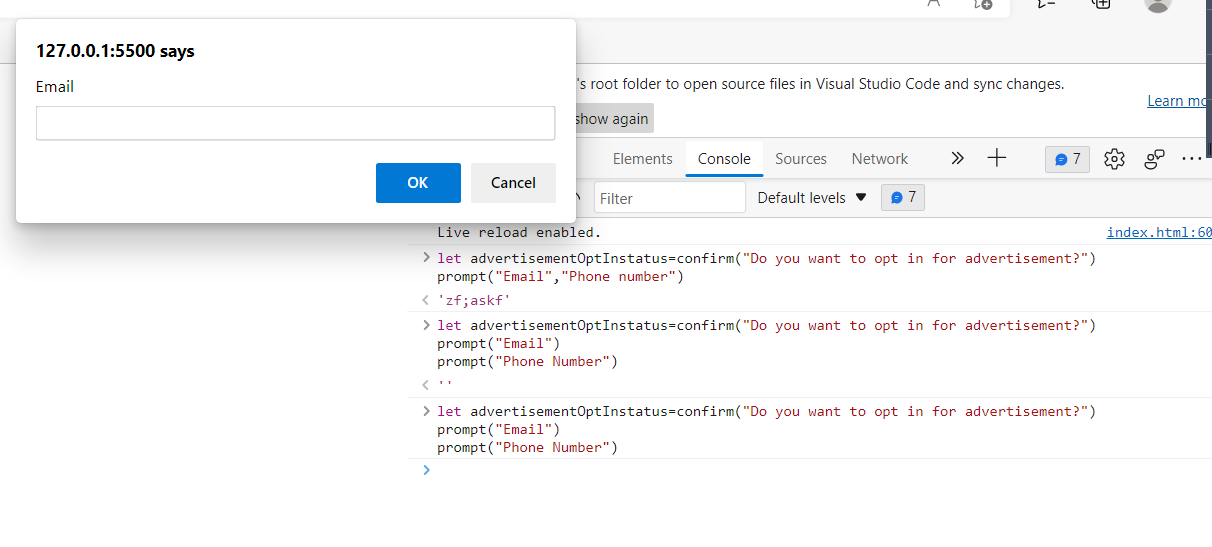This screenshot has height=547, width=1212.
Task: Open the browser profile avatar
Action: (x=1157, y=4)
